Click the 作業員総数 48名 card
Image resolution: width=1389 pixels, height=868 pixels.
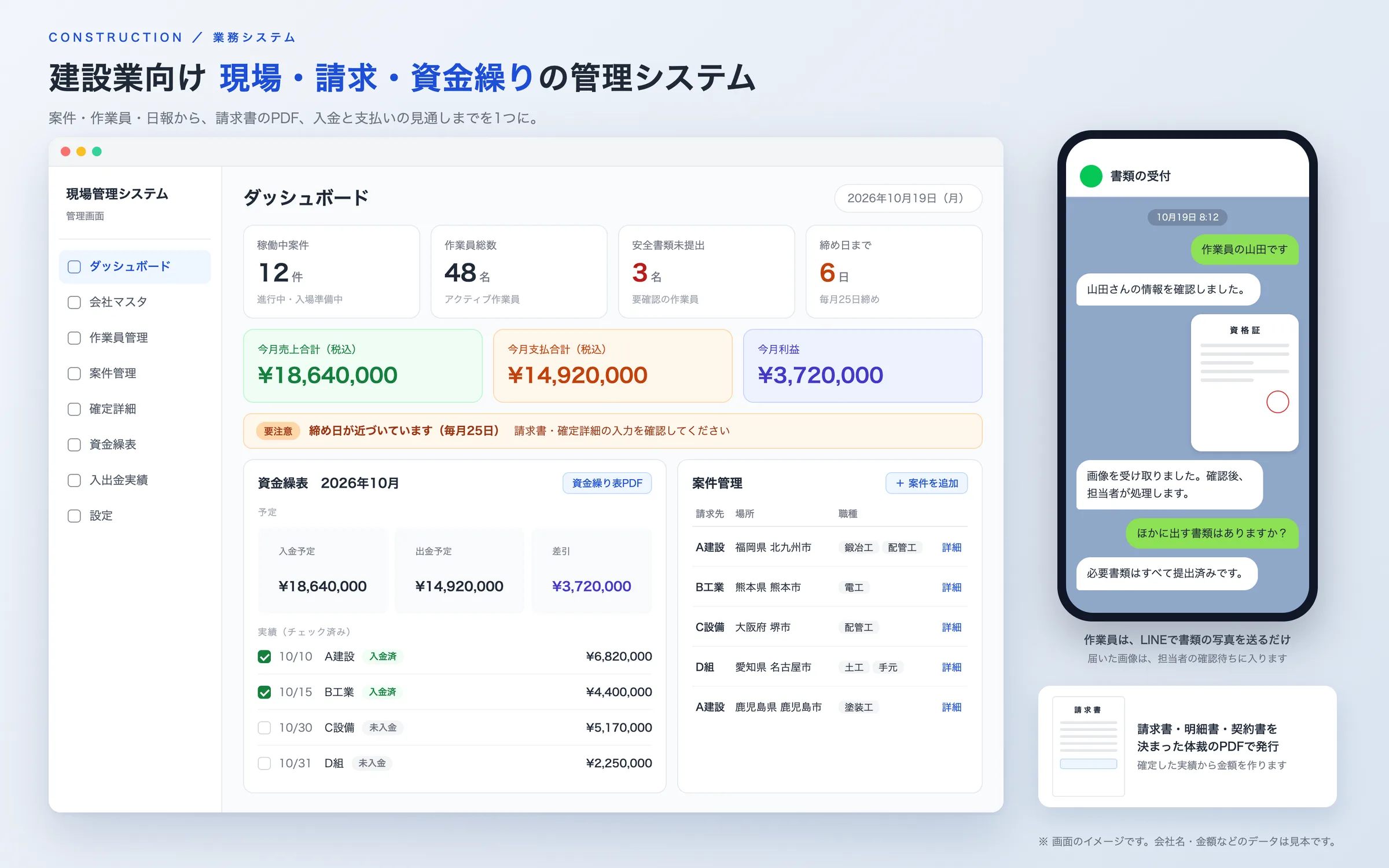(x=519, y=271)
